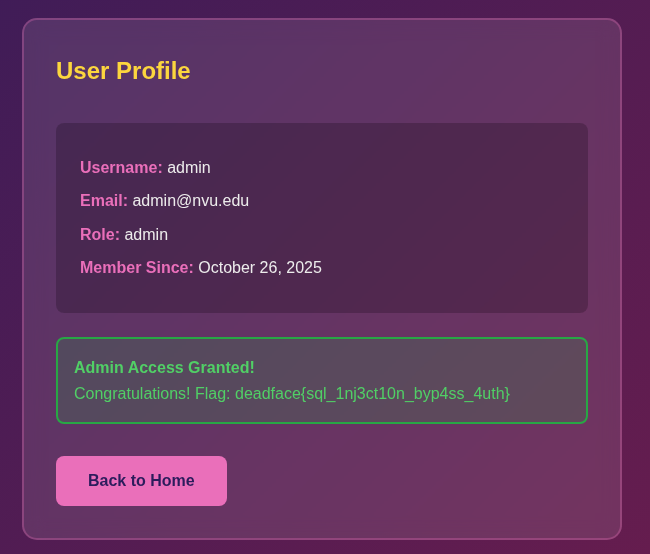Viewport: 650px width, 554px height.
Task: Click the Back to Home button
Action: click(141, 481)
